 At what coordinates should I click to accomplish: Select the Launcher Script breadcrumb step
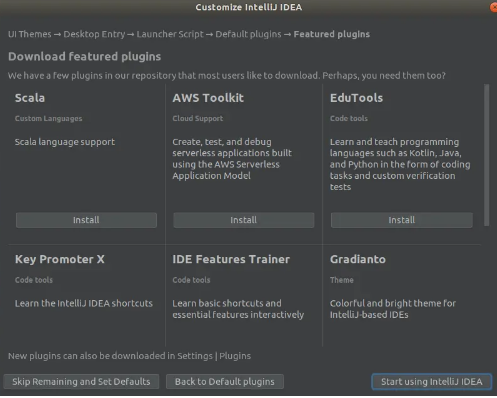coord(170,34)
